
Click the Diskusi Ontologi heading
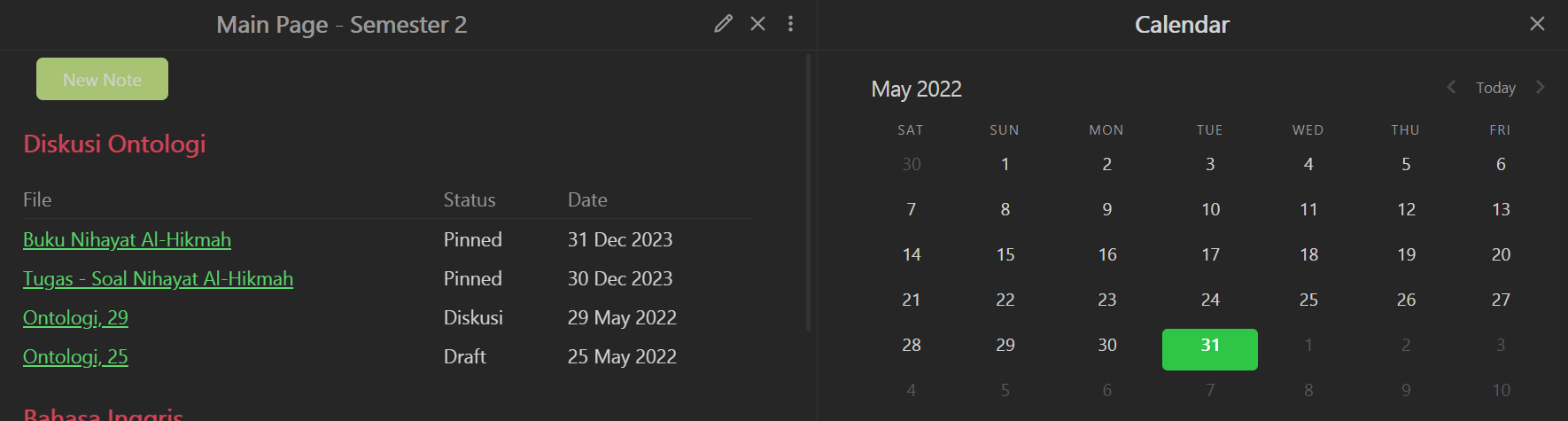point(114,144)
